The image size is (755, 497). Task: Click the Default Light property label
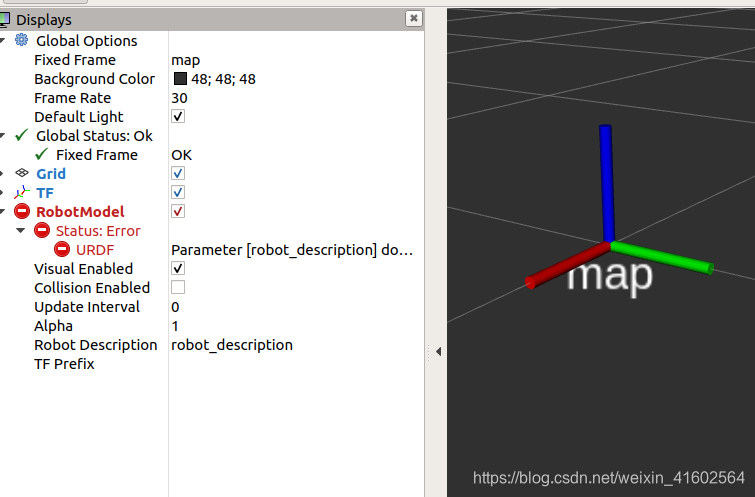78,117
